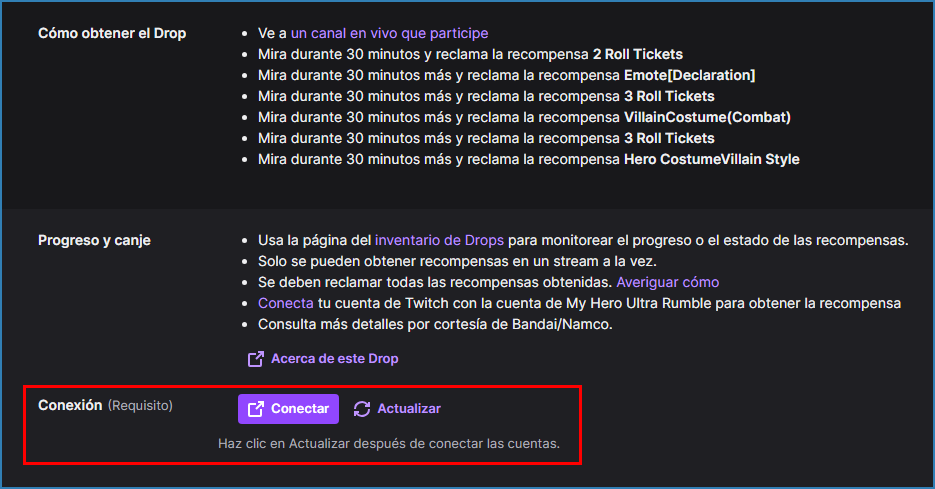Open the "inventario de Drops" link
Image resolution: width=935 pixels, height=489 pixels.
[x=439, y=240]
